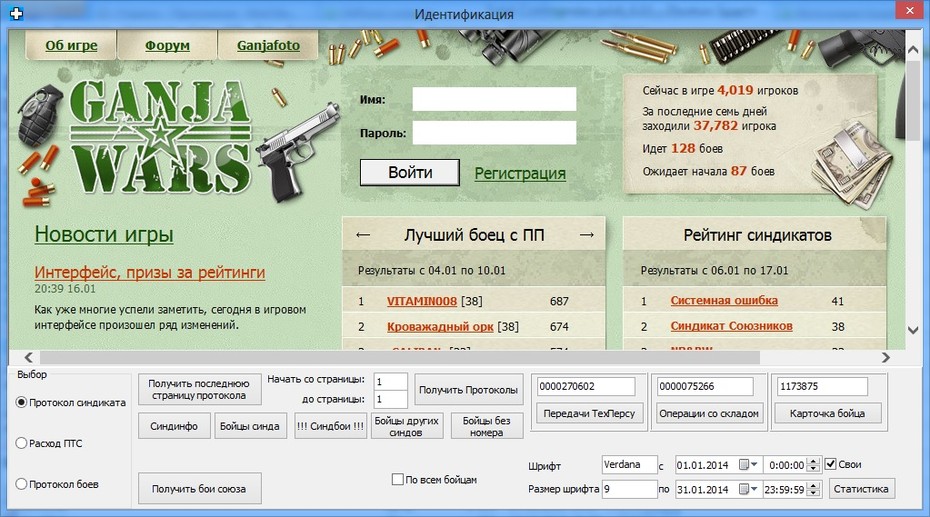Click the app icon in the title bar

[17, 13]
